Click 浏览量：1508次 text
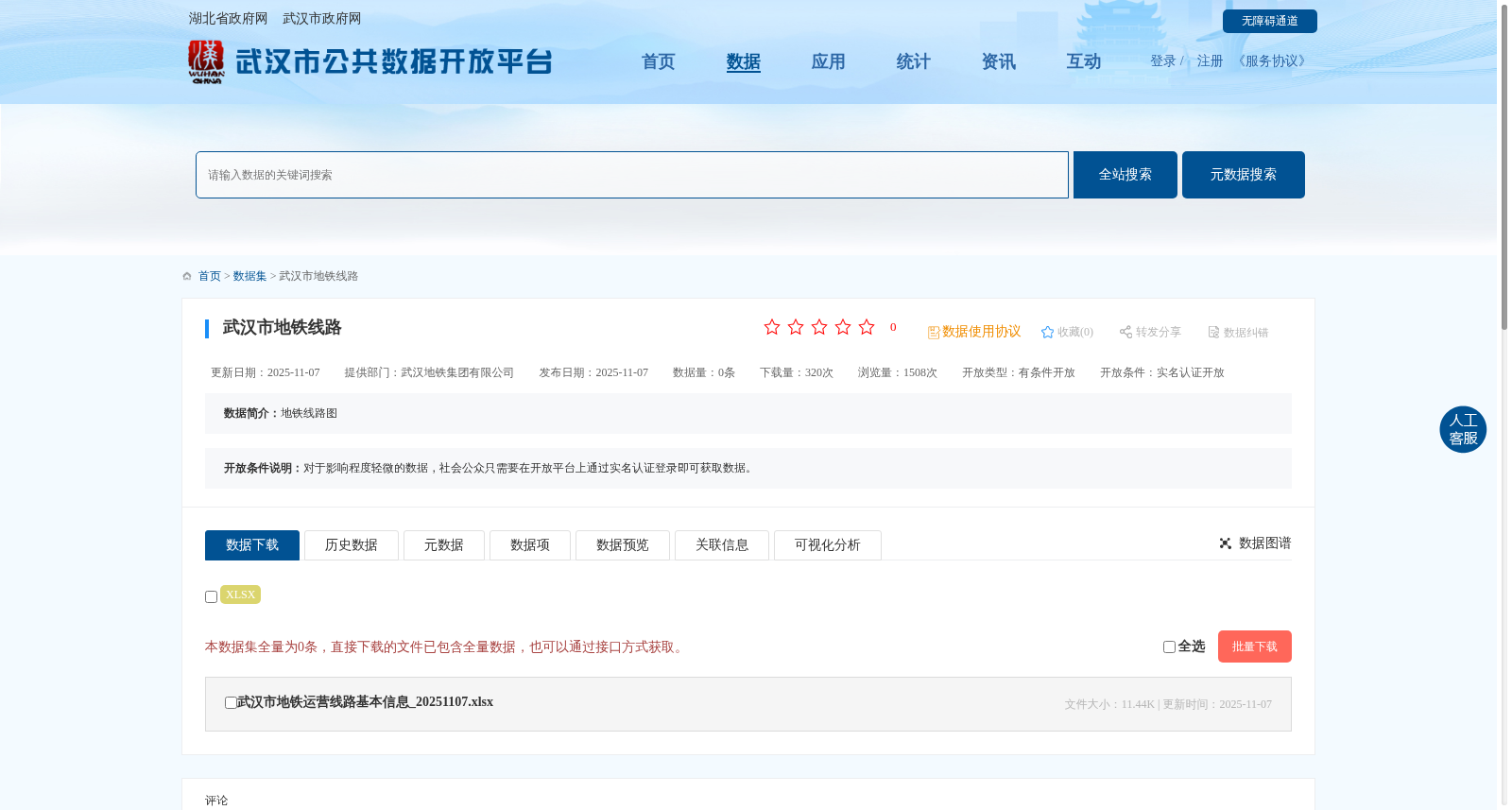1512x810 pixels. [x=898, y=372]
